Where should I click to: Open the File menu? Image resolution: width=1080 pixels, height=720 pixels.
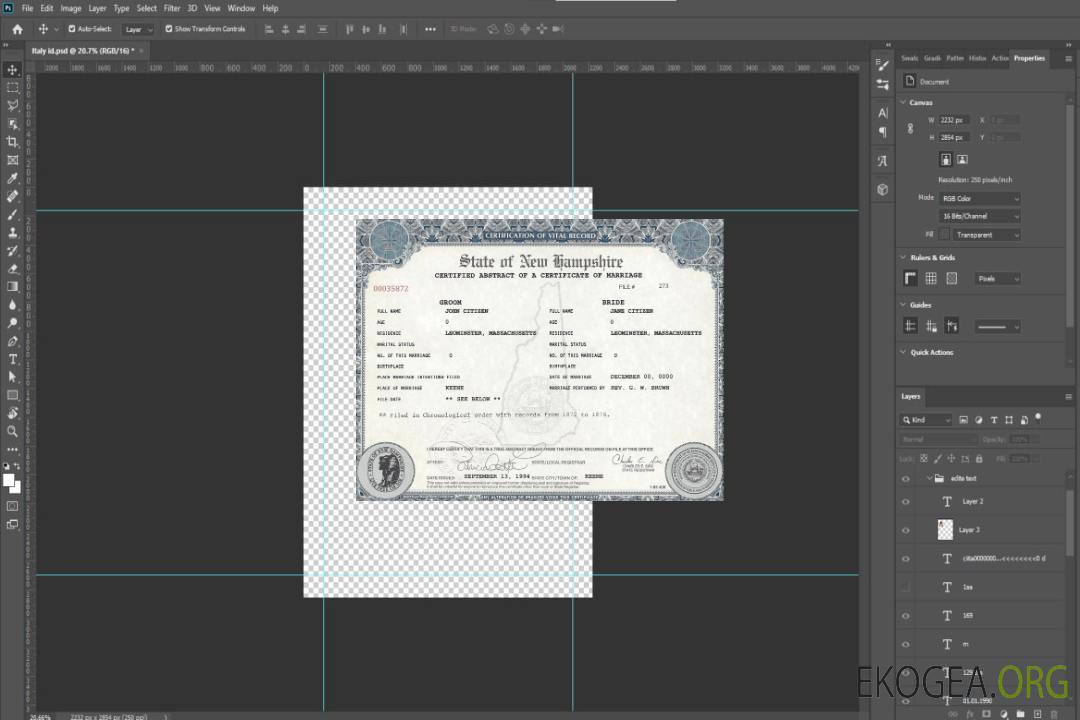click(x=28, y=8)
